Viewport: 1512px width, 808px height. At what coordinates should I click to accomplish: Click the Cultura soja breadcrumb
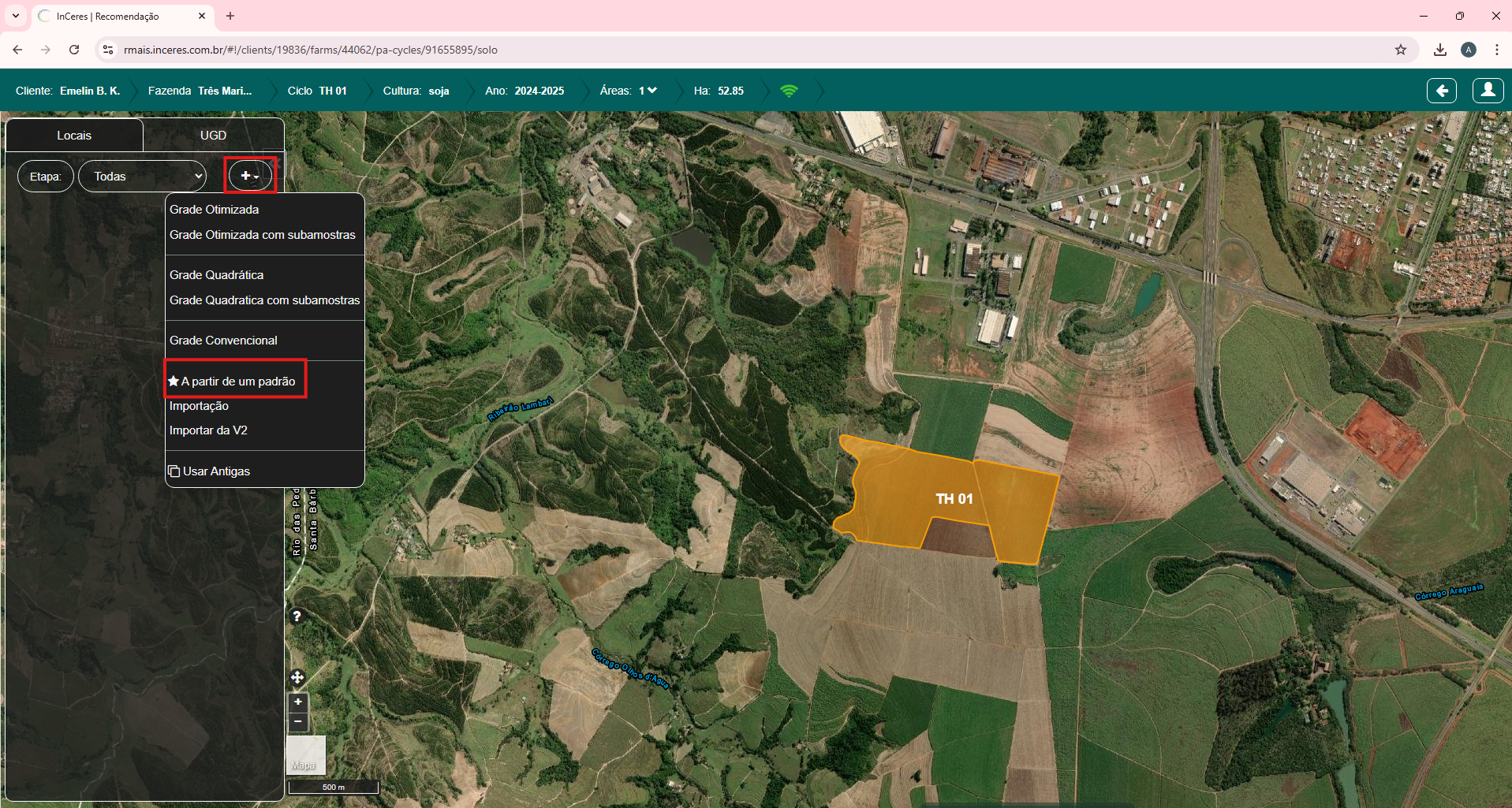coord(416,91)
